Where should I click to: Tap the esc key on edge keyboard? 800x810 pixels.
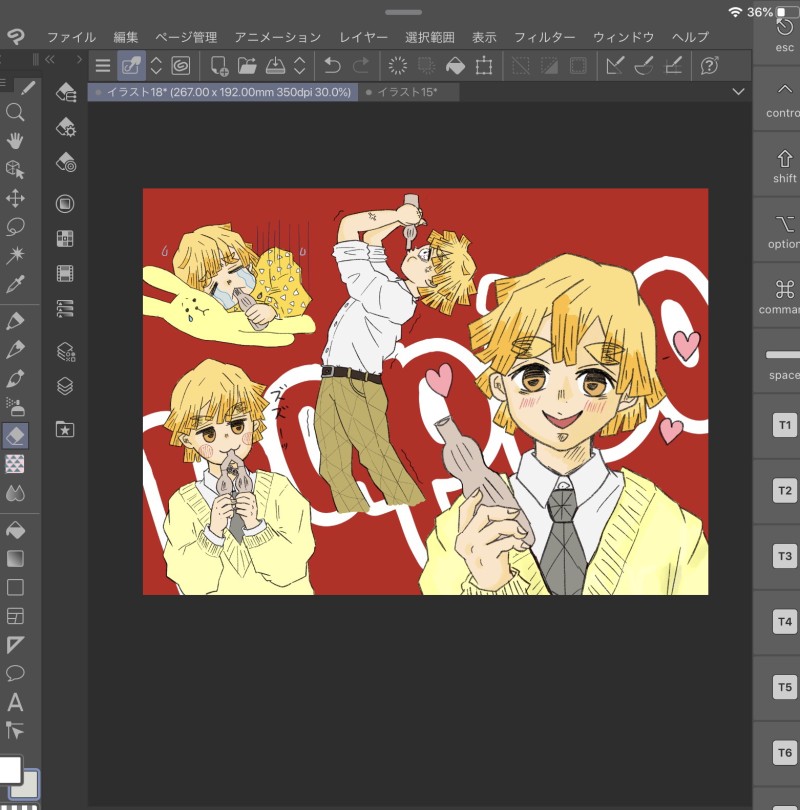pyautogui.click(x=784, y=35)
